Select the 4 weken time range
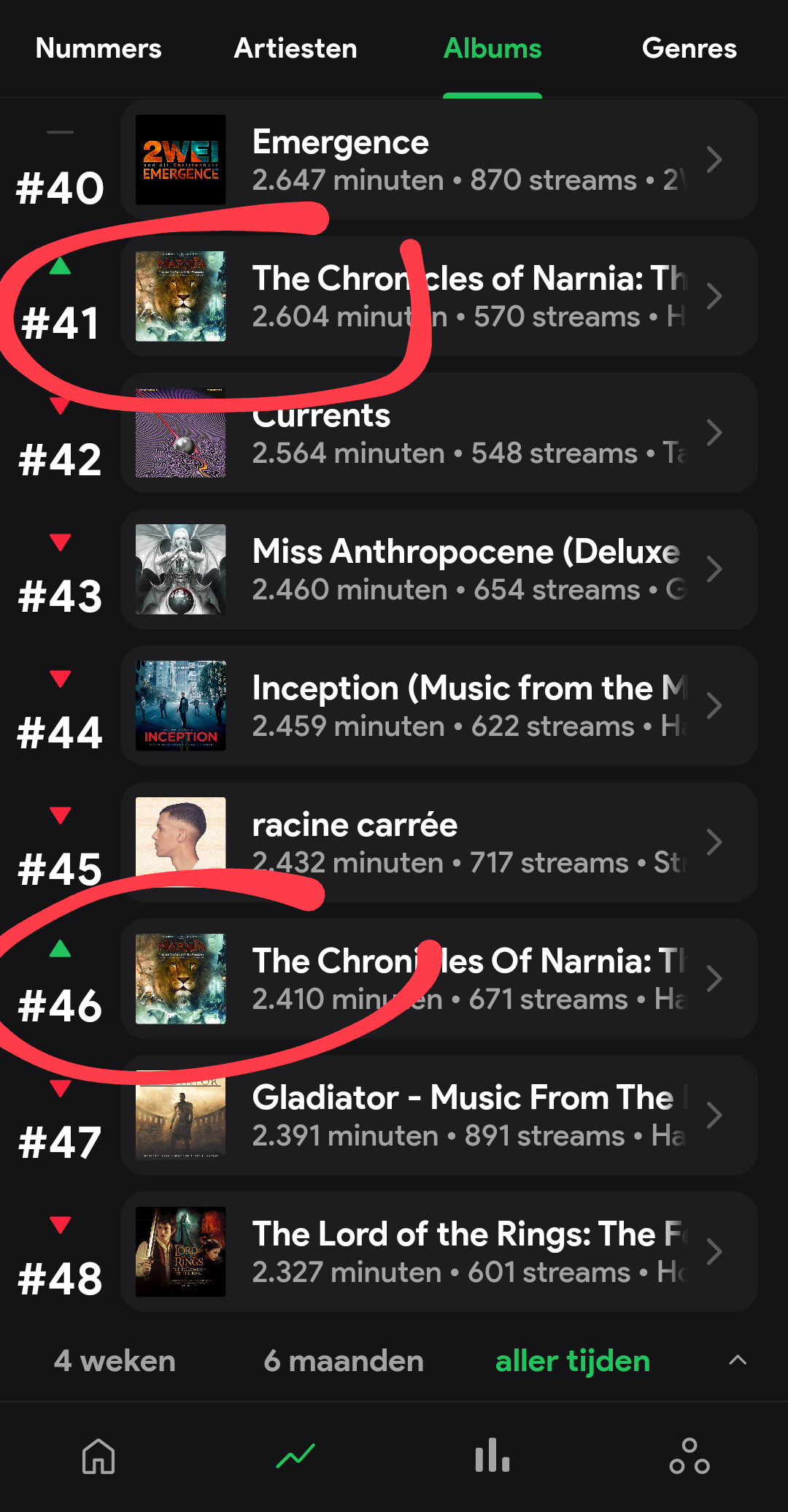This screenshot has width=788, height=1512. pos(115,1361)
